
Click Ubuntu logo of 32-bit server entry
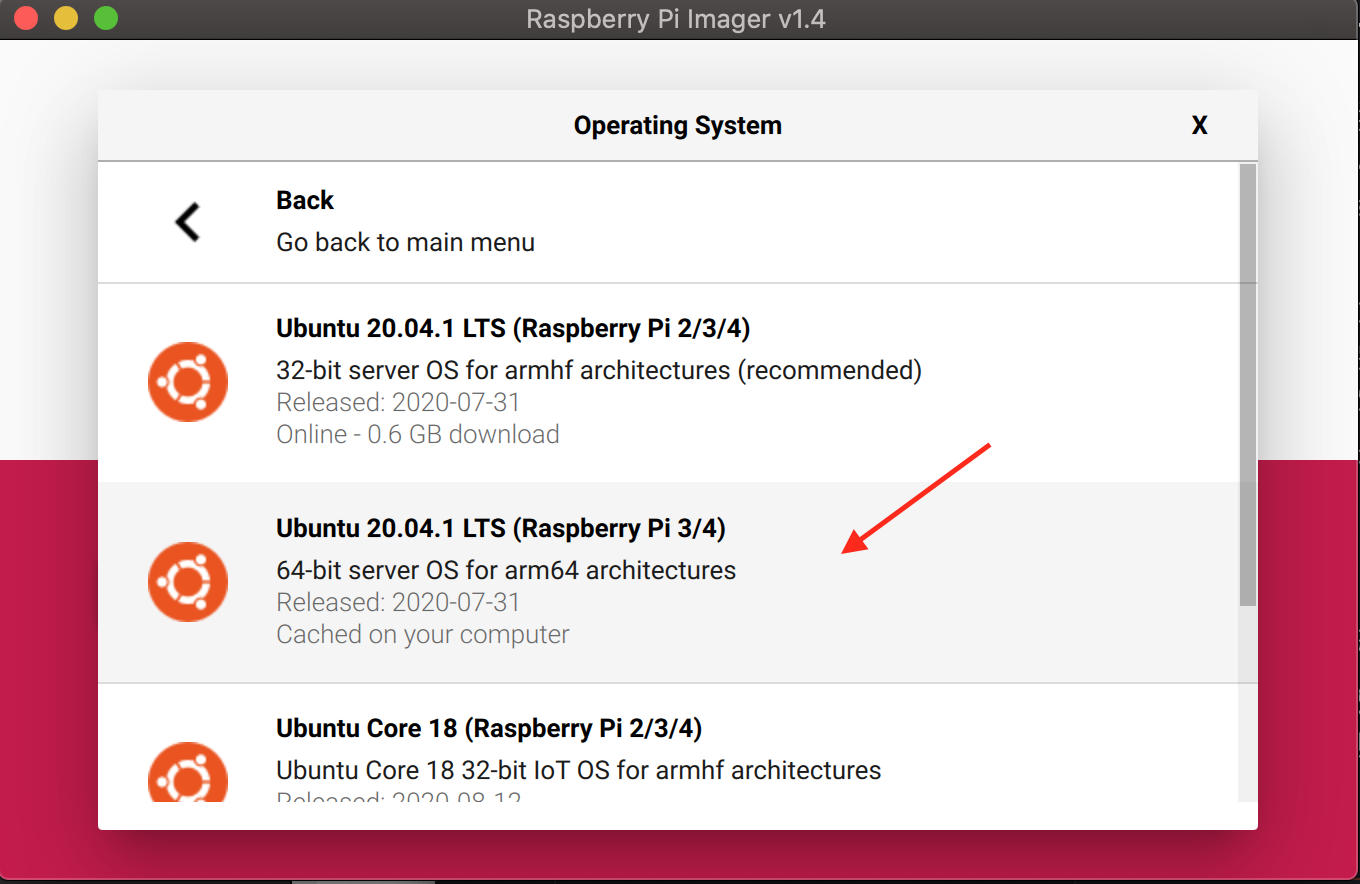pos(188,382)
